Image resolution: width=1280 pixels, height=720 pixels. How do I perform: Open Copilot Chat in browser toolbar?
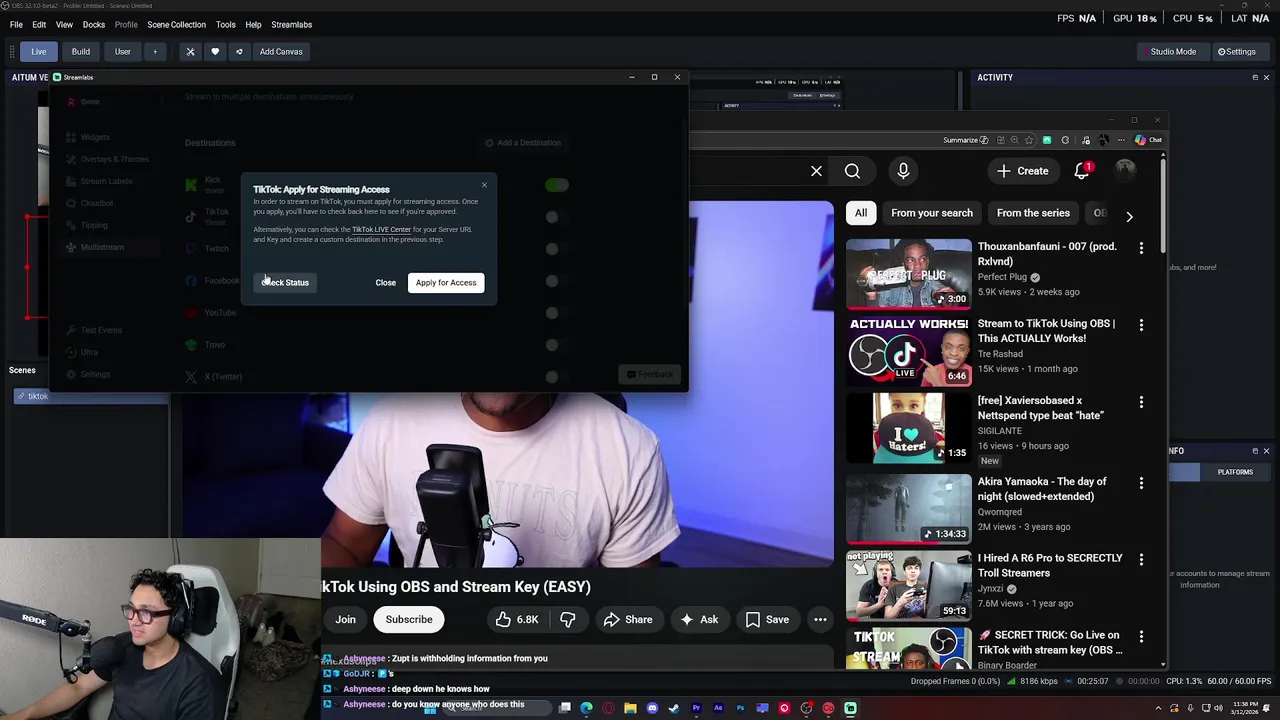(1148, 140)
